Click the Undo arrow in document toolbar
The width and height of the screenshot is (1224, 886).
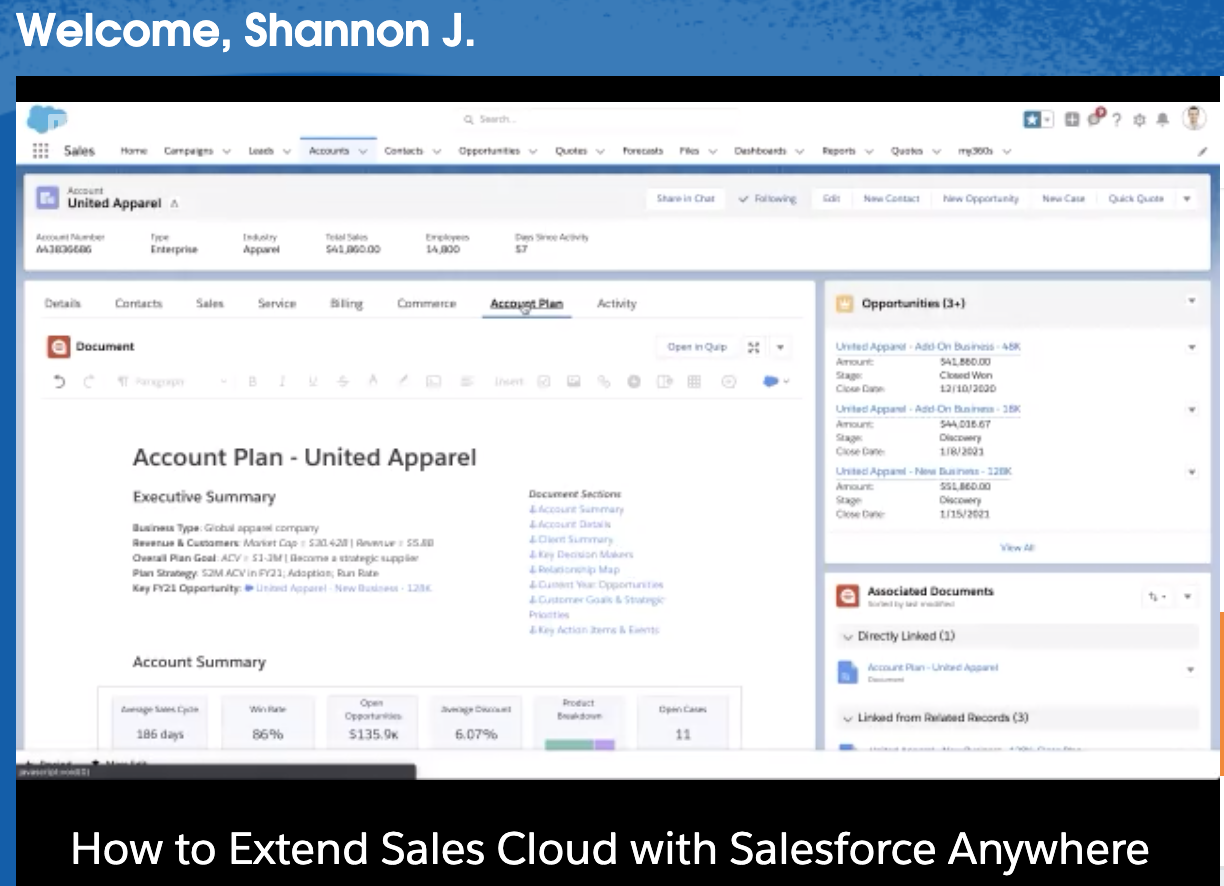[60, 381]
